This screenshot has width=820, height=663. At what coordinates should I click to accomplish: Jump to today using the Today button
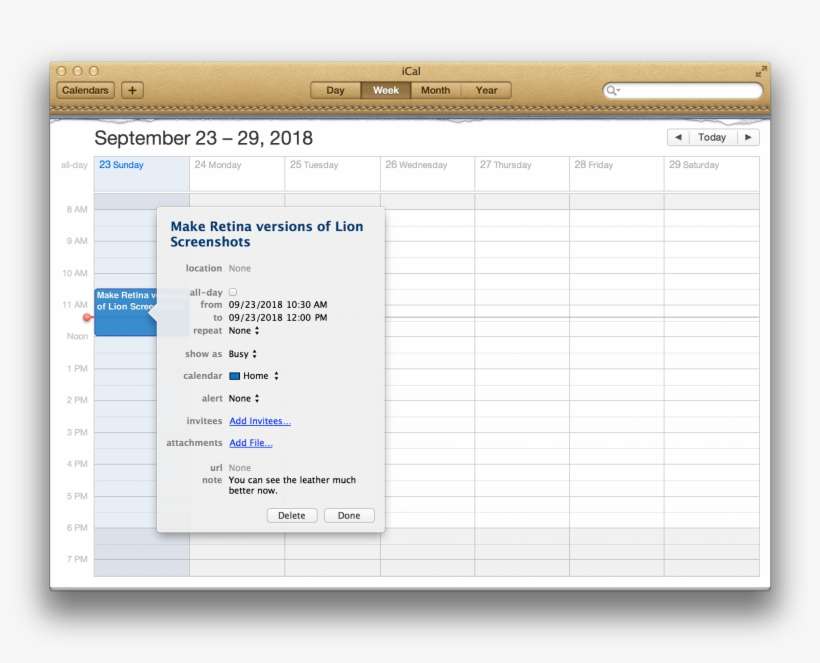pyautogui.click(x=711, y=137)
